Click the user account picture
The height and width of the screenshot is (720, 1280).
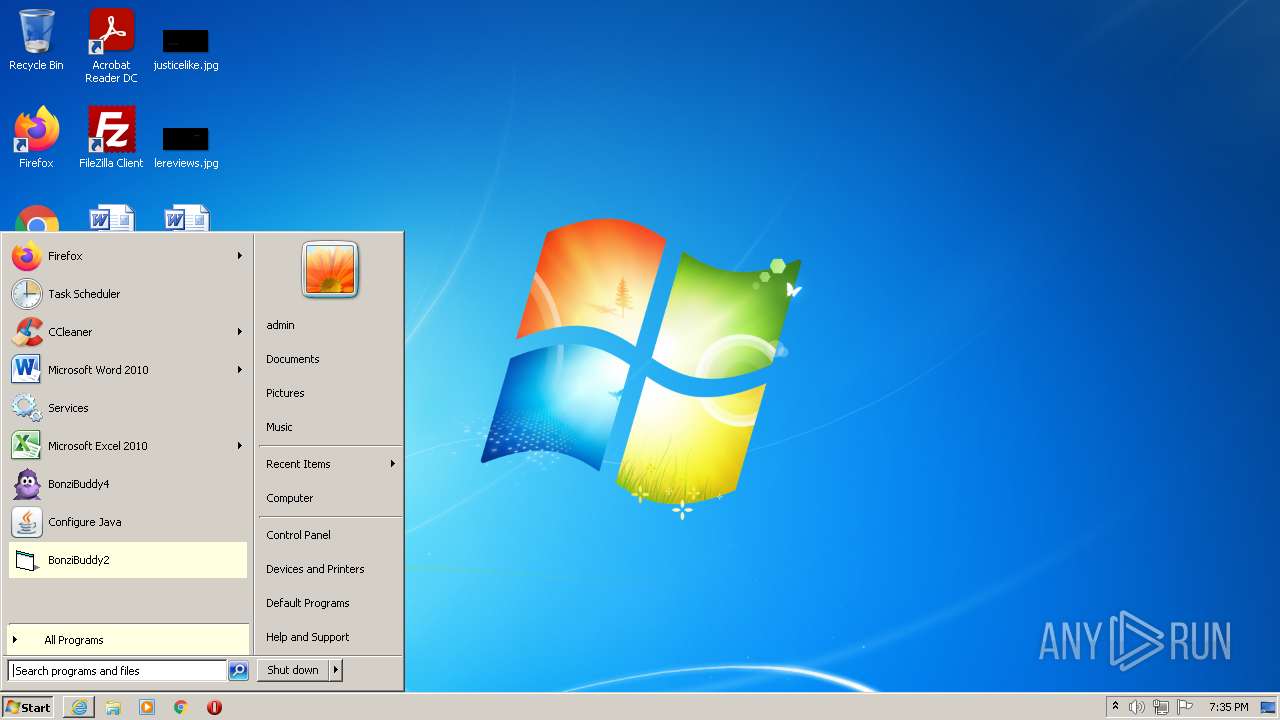pos(330,270)
